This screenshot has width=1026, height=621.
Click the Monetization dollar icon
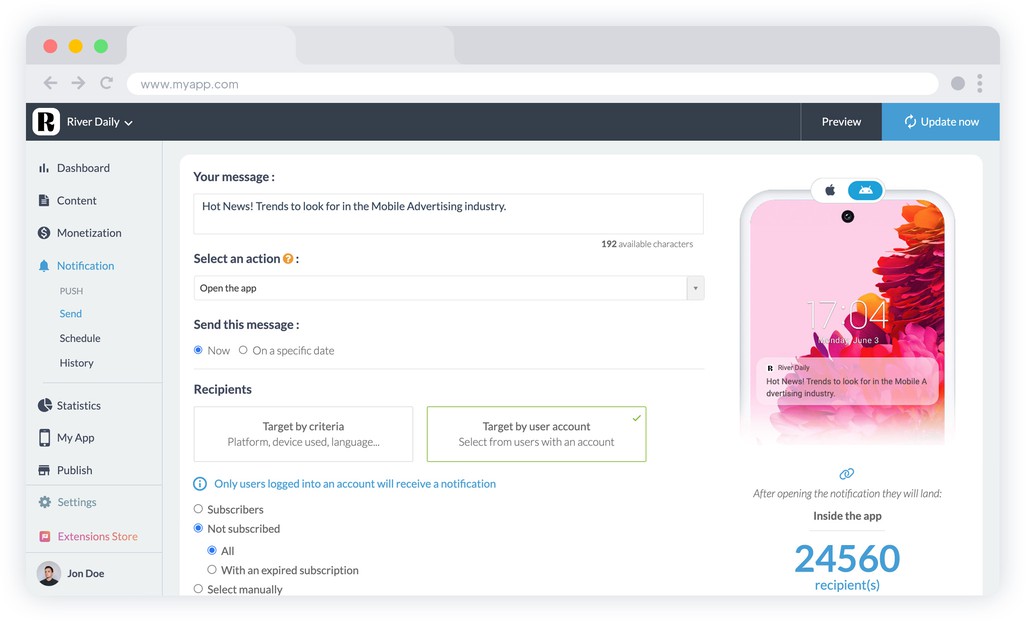pos(44,233)
